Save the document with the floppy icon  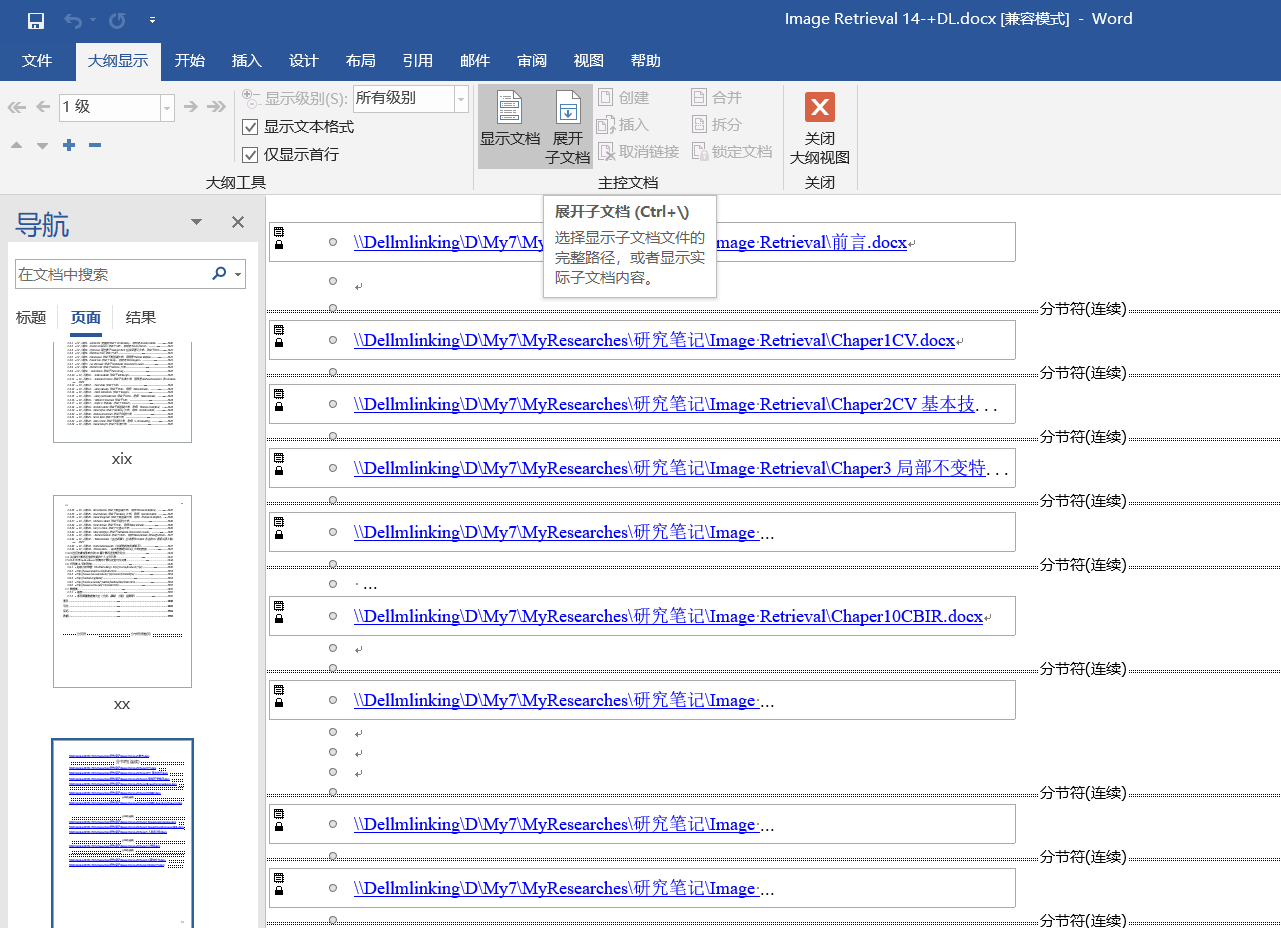coord(36,20)
